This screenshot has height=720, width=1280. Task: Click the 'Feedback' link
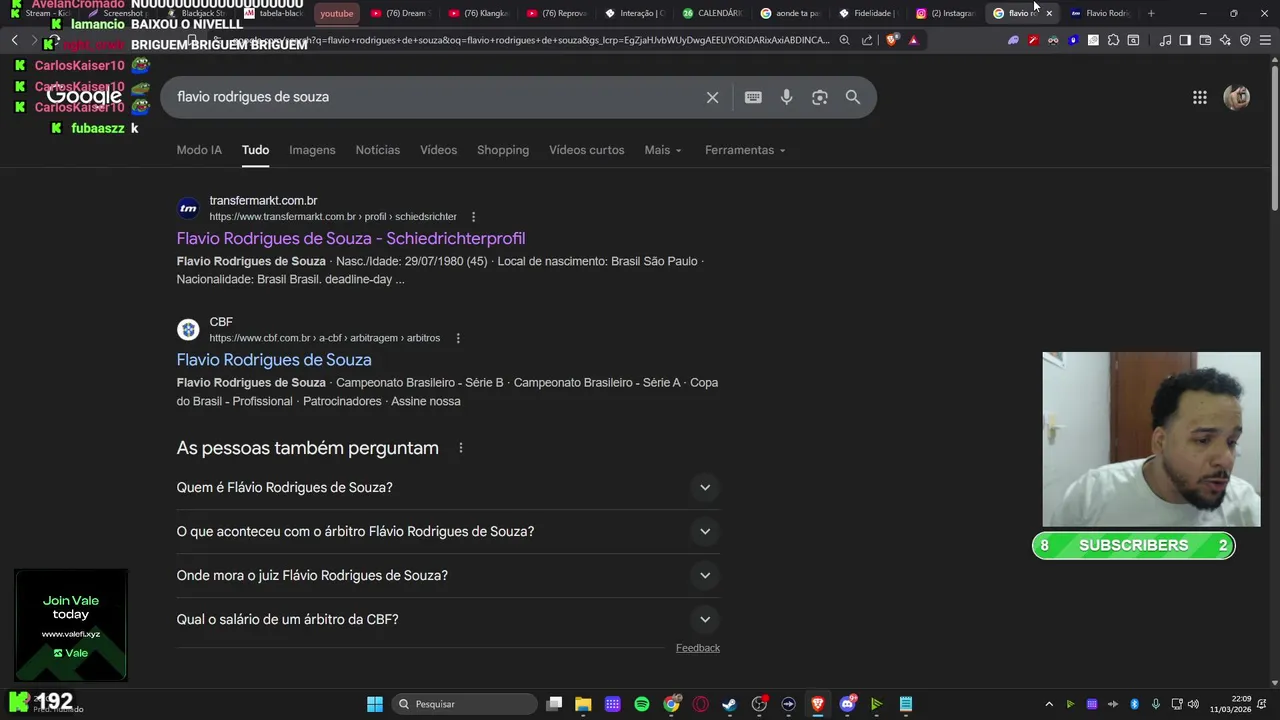tap(698, 648)
